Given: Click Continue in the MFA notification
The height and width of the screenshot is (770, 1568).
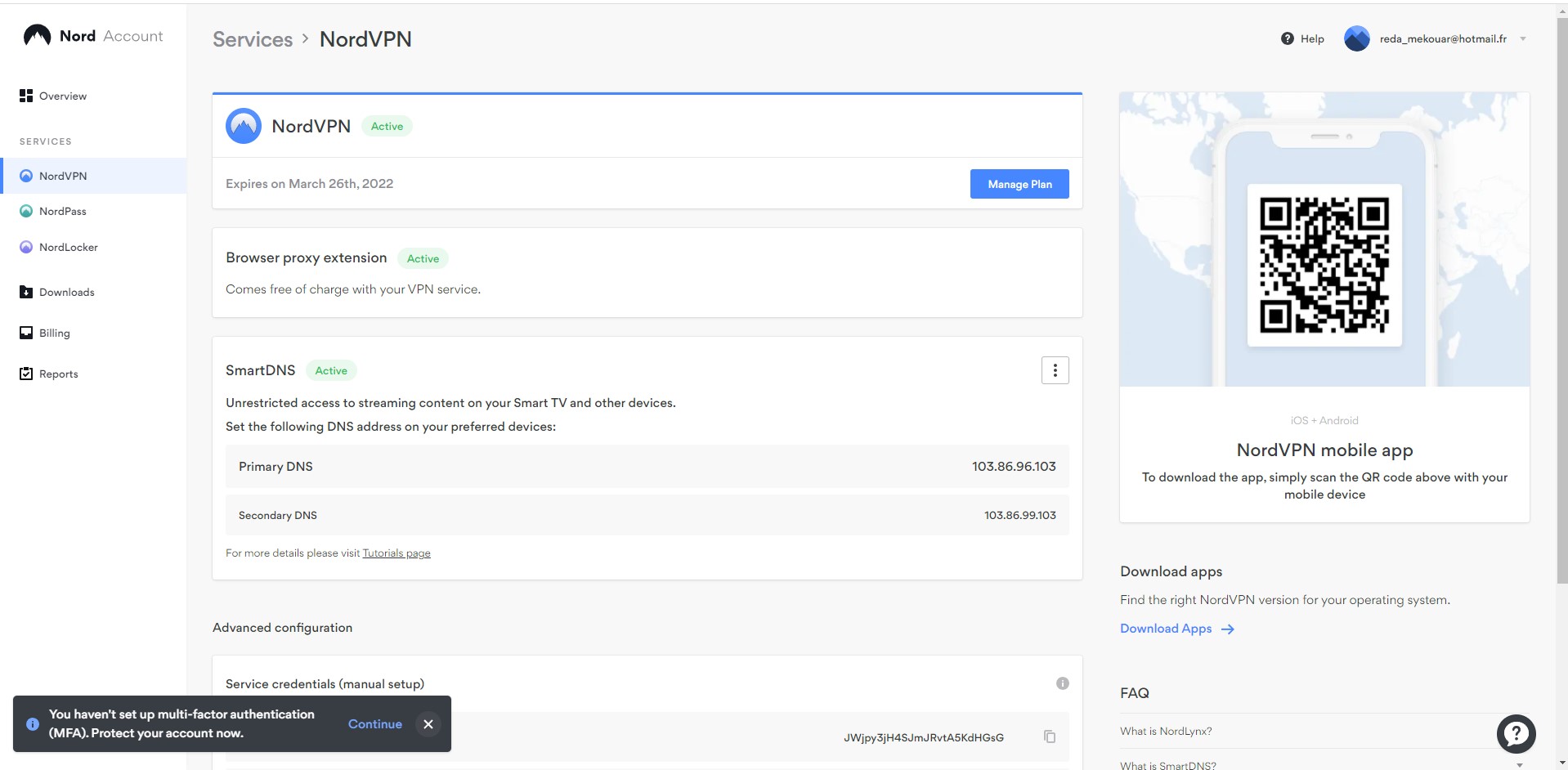Looking at the screenshot, I should [375, 724].
